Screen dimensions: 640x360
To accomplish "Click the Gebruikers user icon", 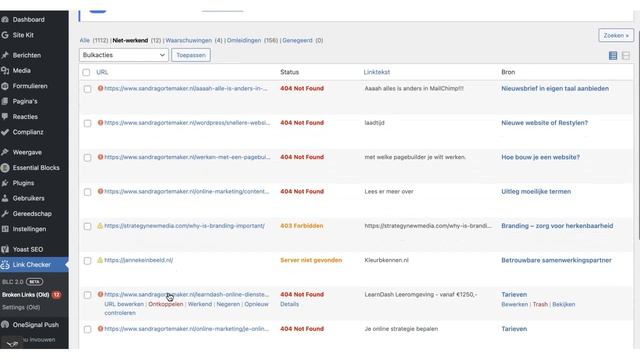I will (5, 198).
